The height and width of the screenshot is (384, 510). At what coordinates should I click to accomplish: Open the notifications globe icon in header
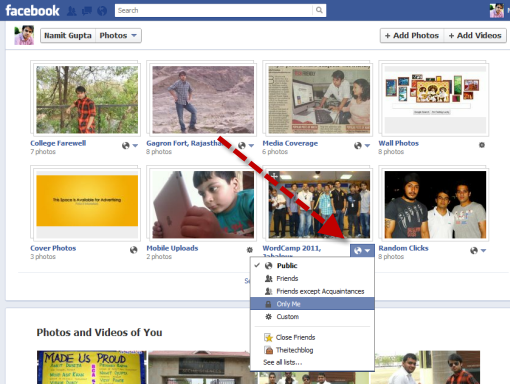(x=102, y=11)
